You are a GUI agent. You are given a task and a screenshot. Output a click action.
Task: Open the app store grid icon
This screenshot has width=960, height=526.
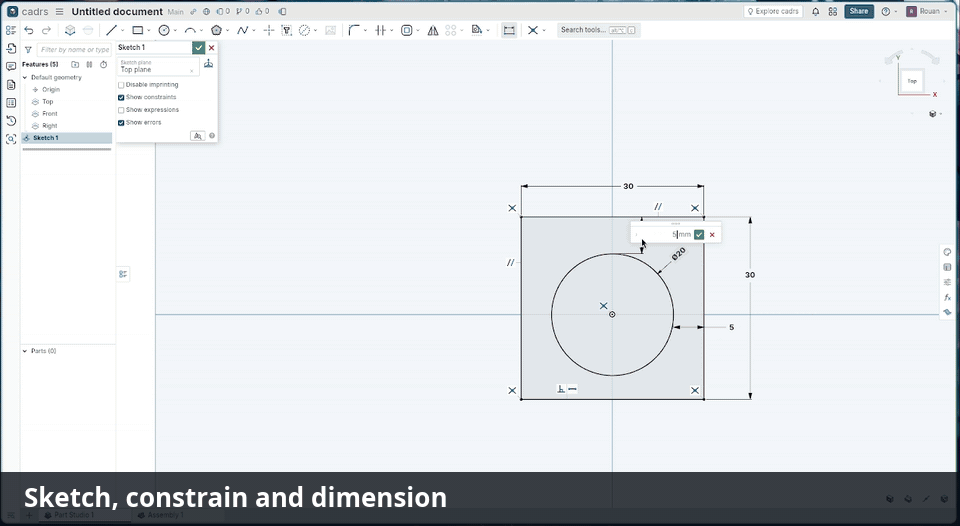coord(833,12)
